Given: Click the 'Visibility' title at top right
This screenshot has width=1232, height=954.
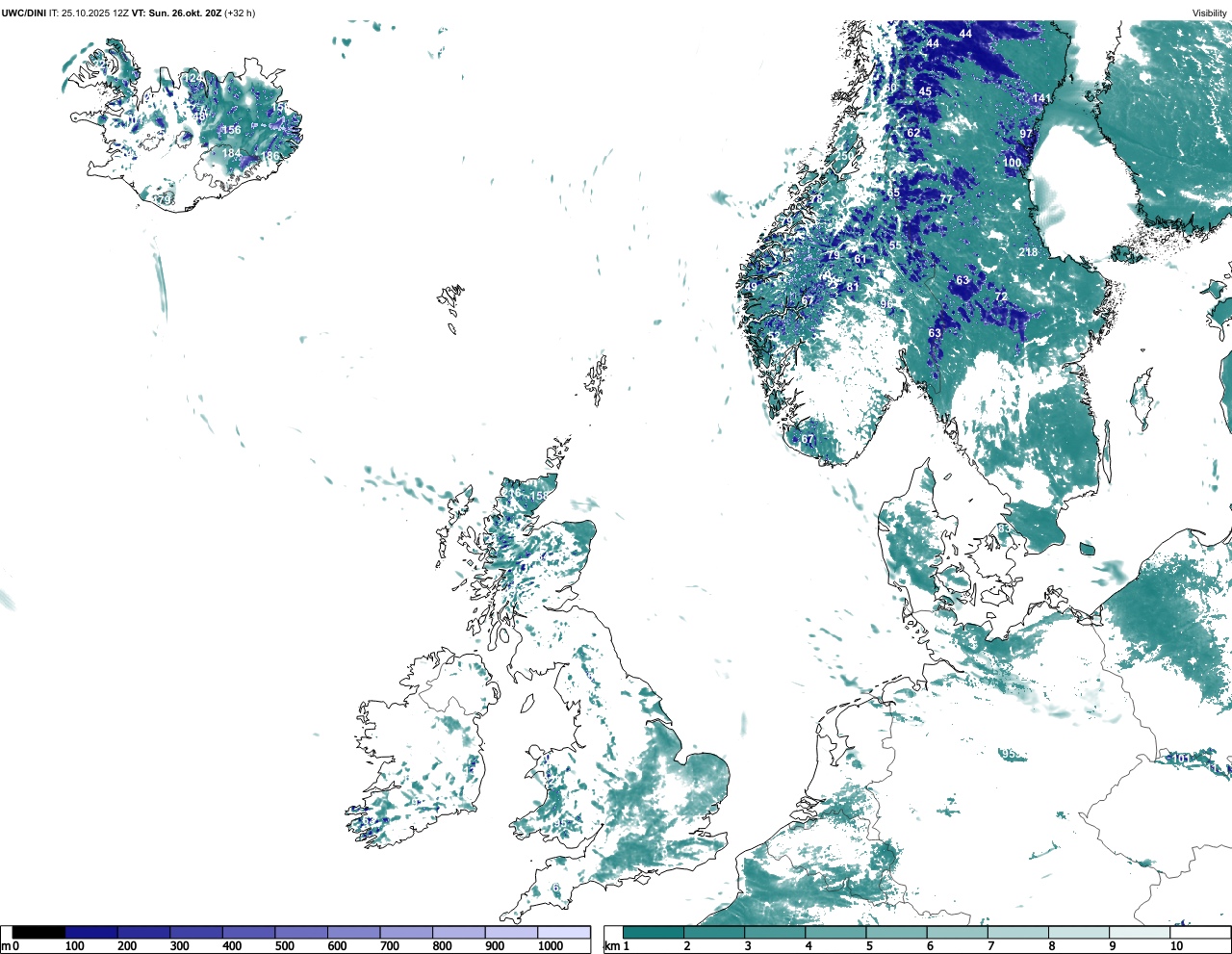Looking at the screenshot, I should click(1210, 13).
